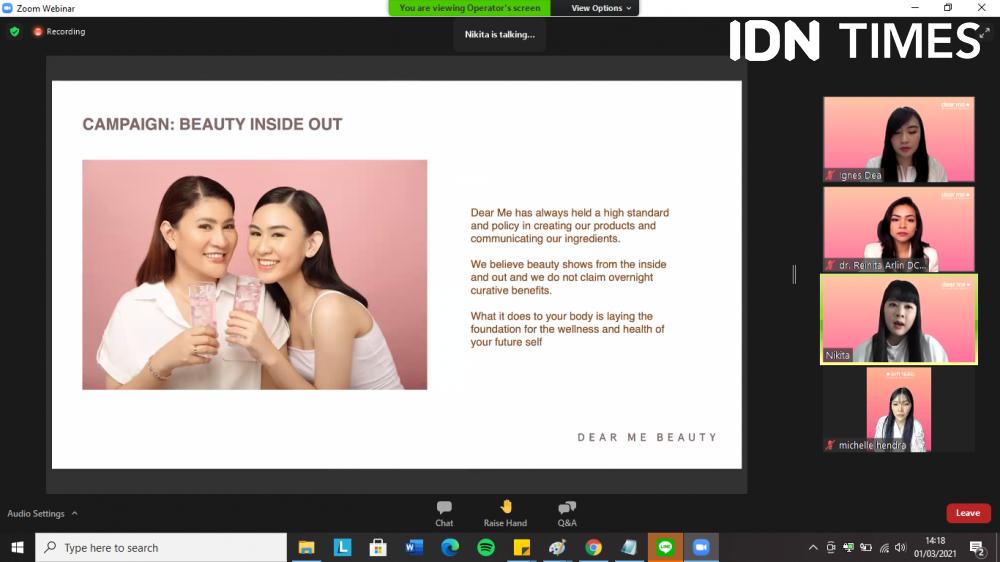Click the Zoom icon on the taskbar
1000x562 pixels.
pos(701,547)
